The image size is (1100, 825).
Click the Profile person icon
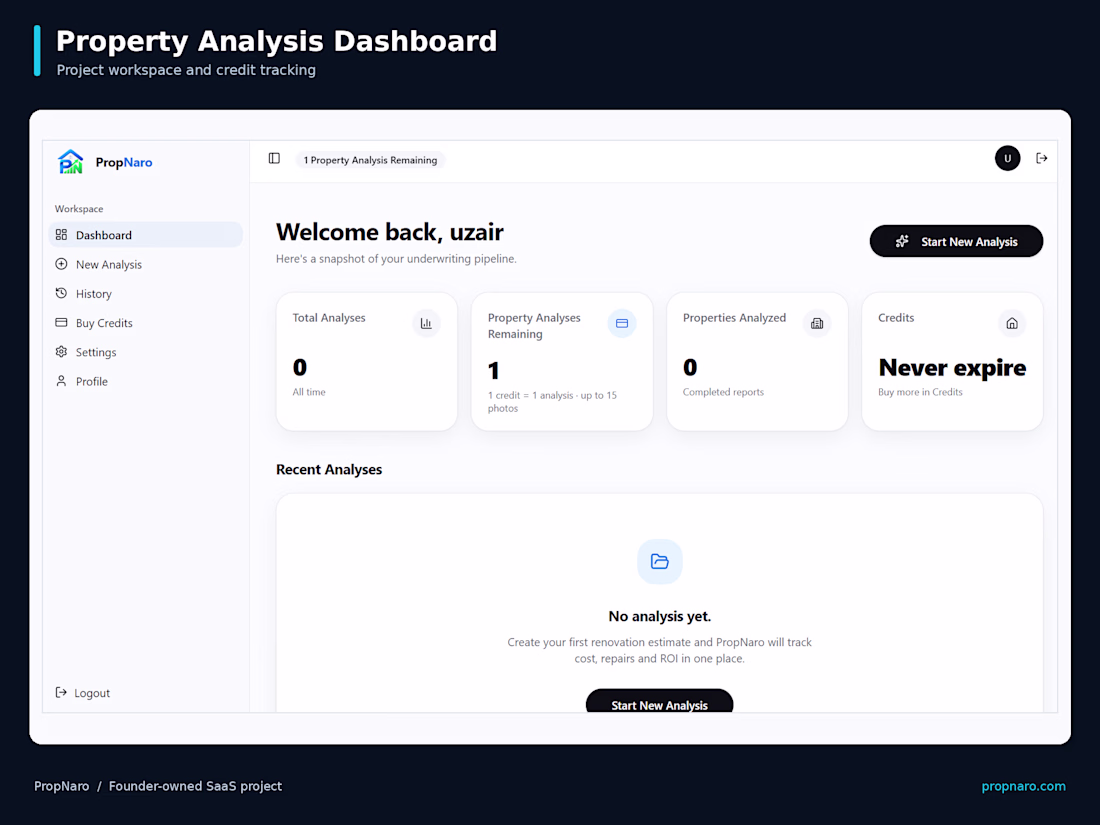[x=62, y=381]
